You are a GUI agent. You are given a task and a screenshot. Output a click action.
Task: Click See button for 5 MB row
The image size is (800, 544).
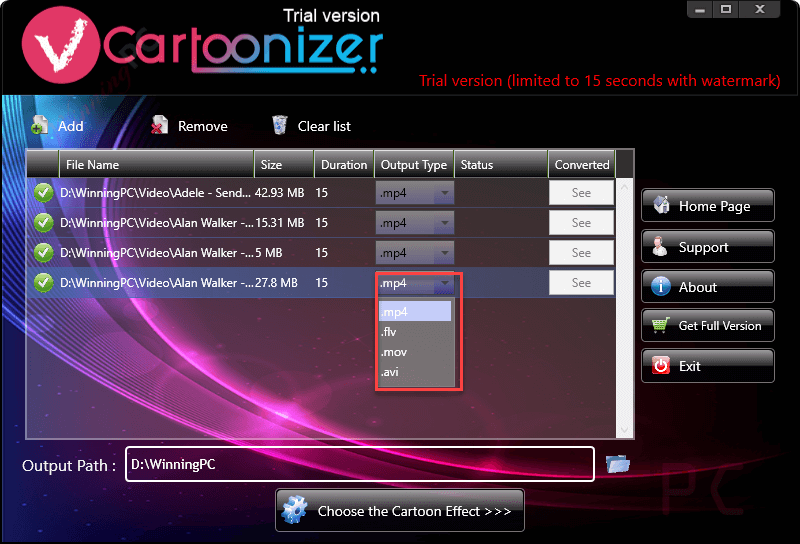click(581, 253)
